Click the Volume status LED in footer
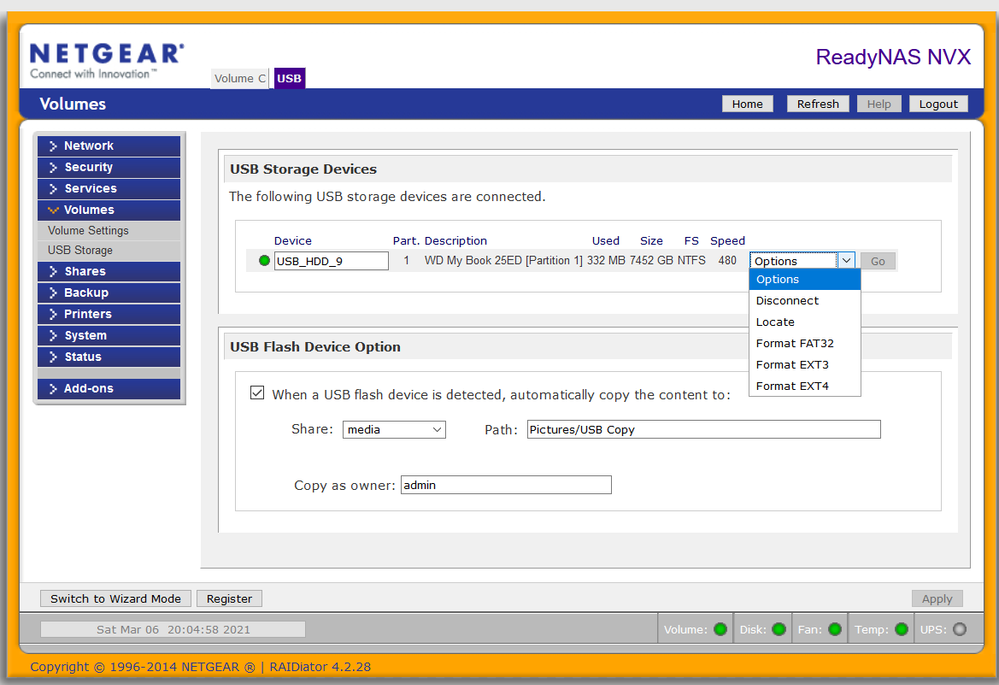The width and height of the screenshot is (999, 685). (720, 630)
